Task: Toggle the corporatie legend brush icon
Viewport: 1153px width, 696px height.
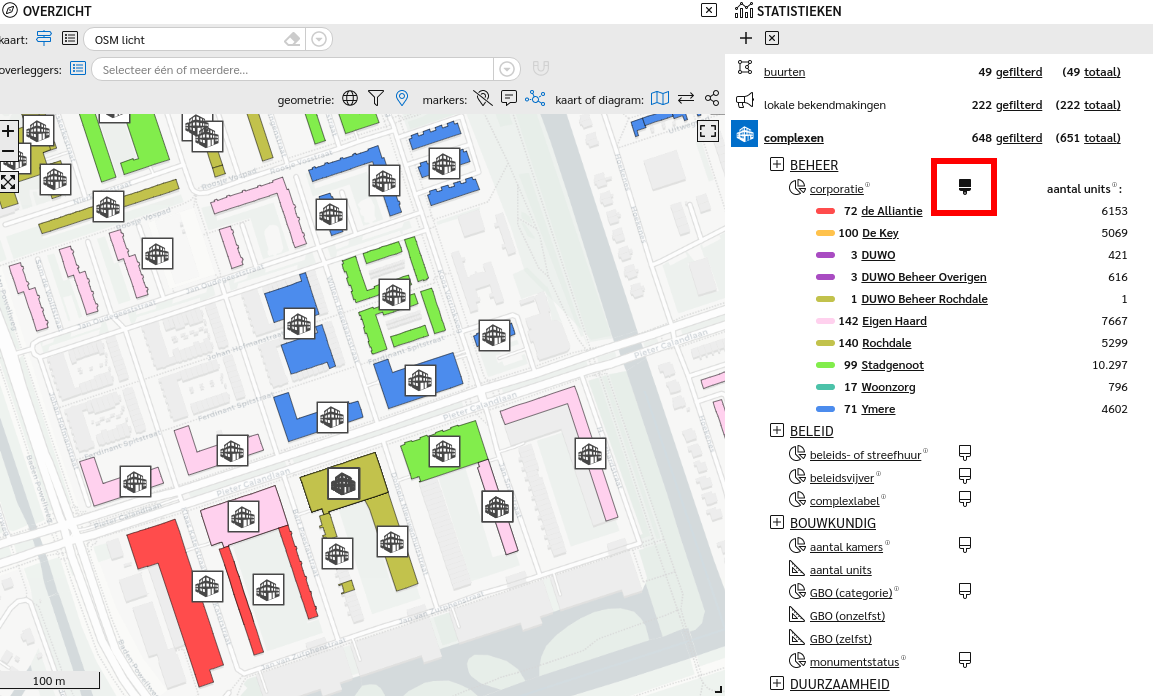Action: click(965, 187)
